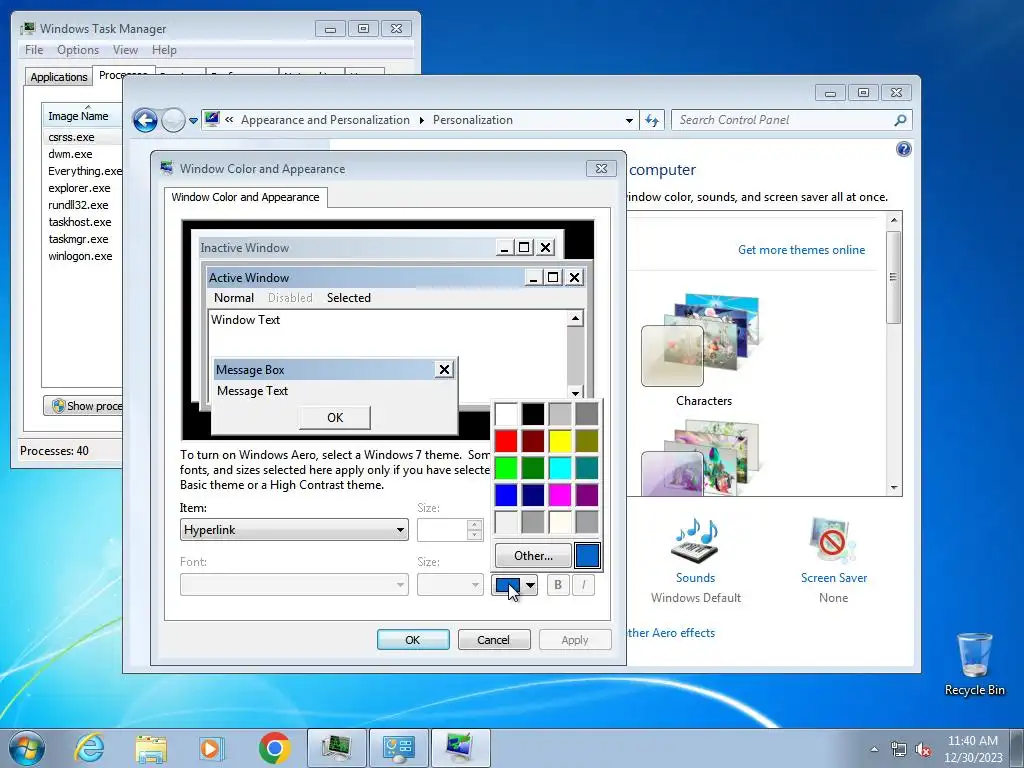Pick the purple color swatch

[586, 495]
